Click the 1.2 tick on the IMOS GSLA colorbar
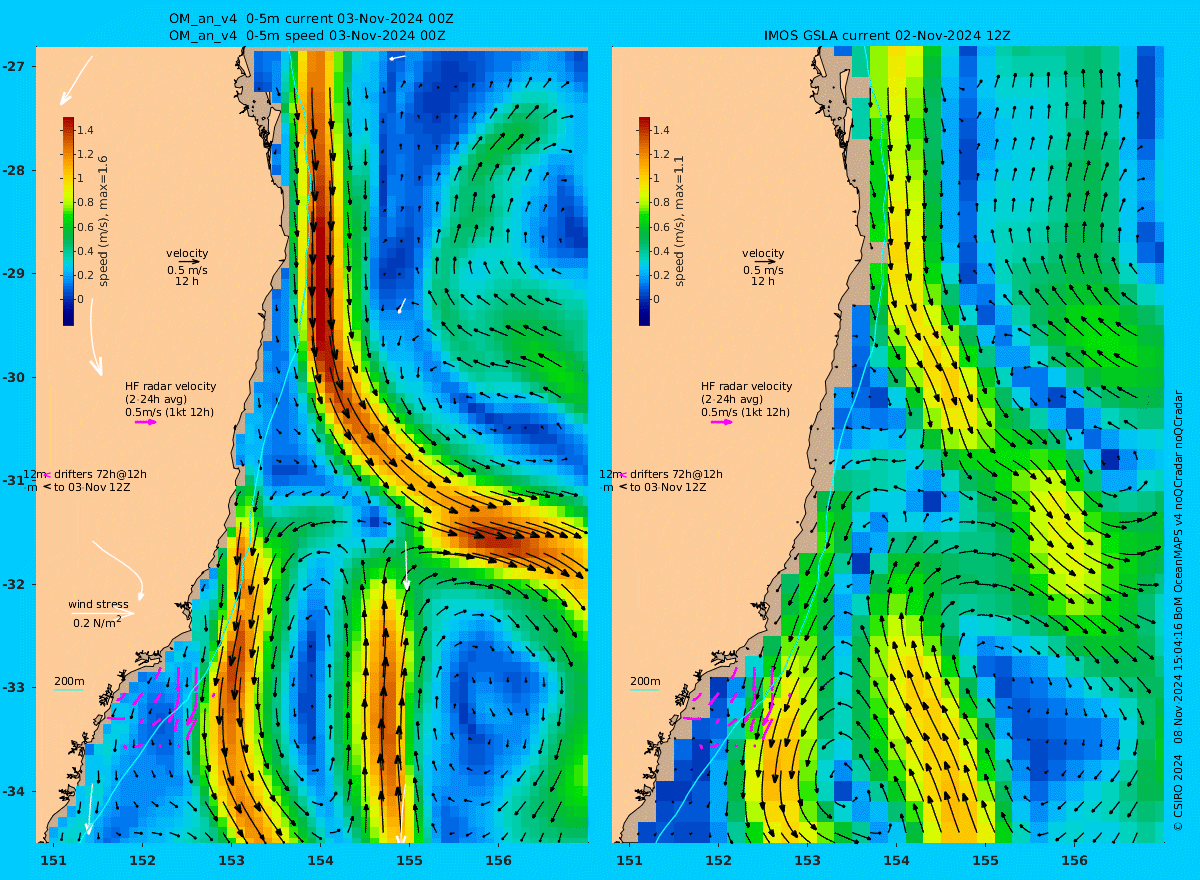The image size is (1200, 880). pyautogui.click(x=662, y=154)
